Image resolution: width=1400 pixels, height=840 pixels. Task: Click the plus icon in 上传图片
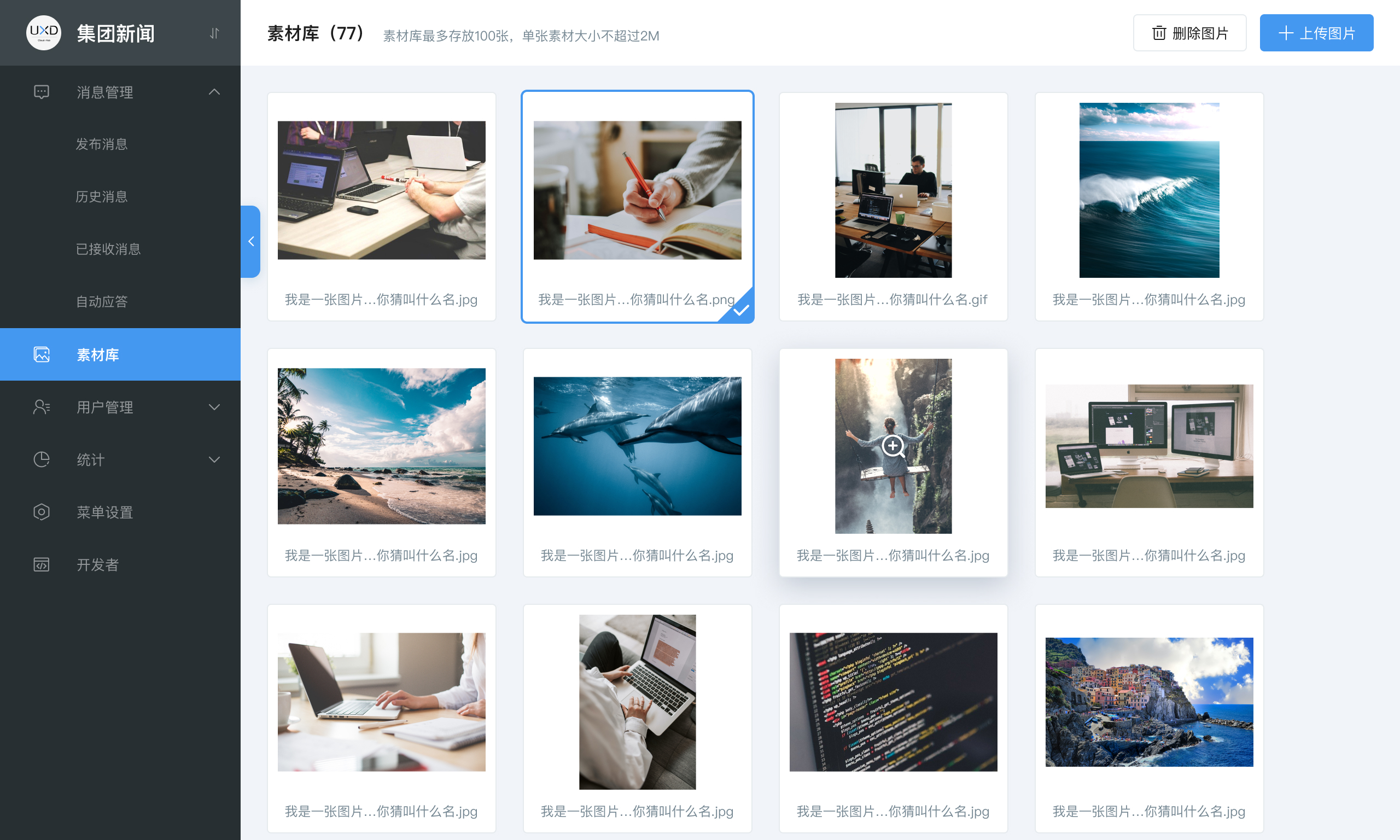[1286, 33]
